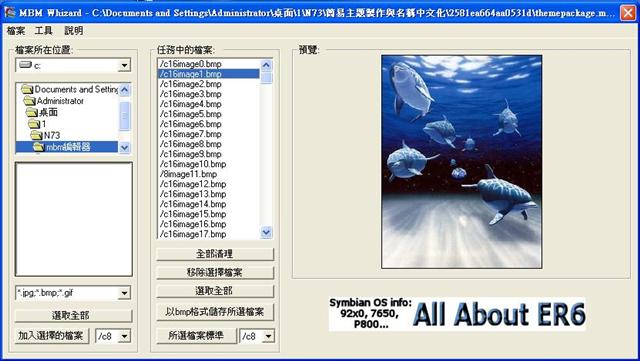Open the /c8 dropdown beside 所選檔案標準
The height and width of the screenshot is (361, 640).
[x=268, y=336]
